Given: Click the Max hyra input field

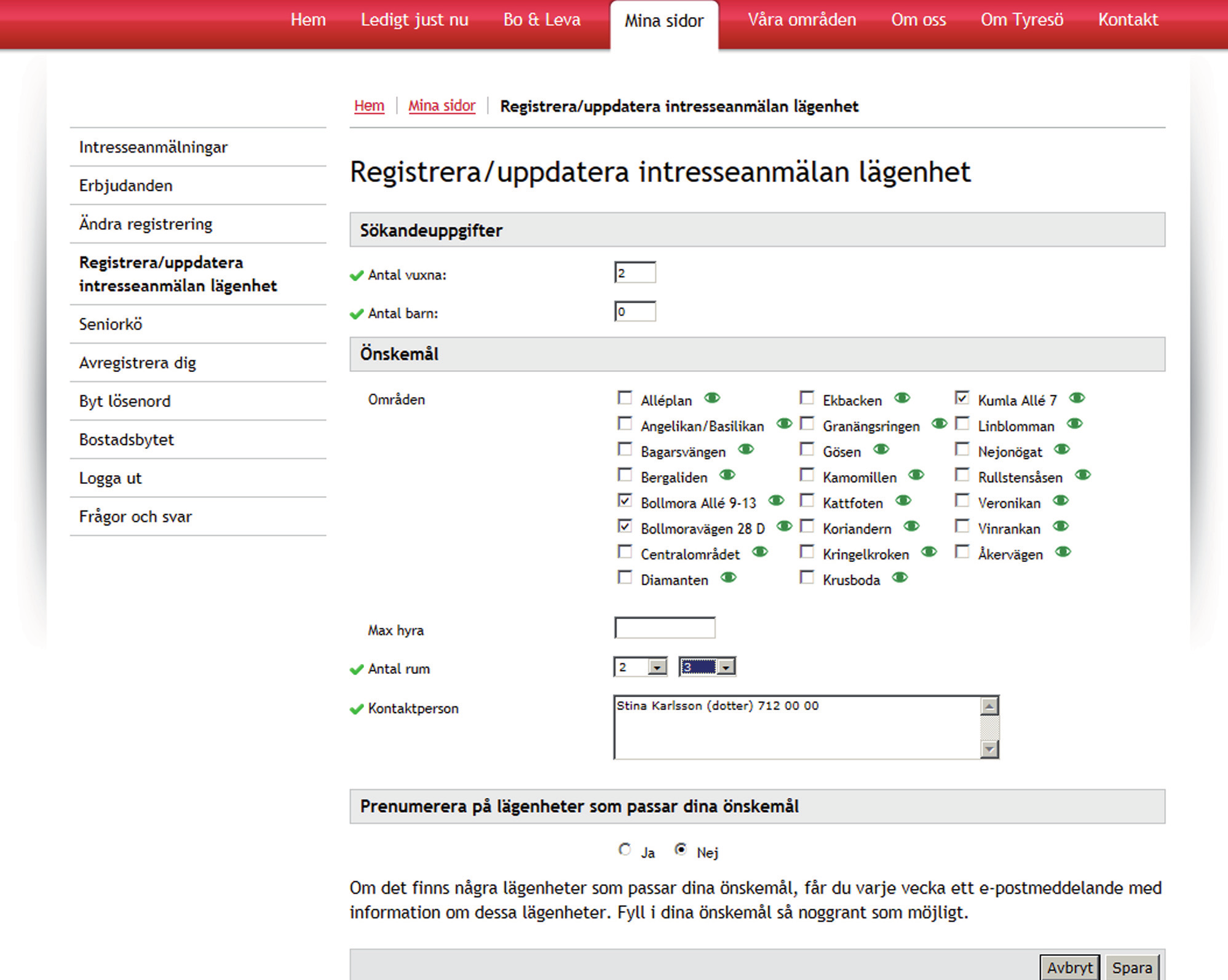Looking at the screenshot, I should pos(665,628).
